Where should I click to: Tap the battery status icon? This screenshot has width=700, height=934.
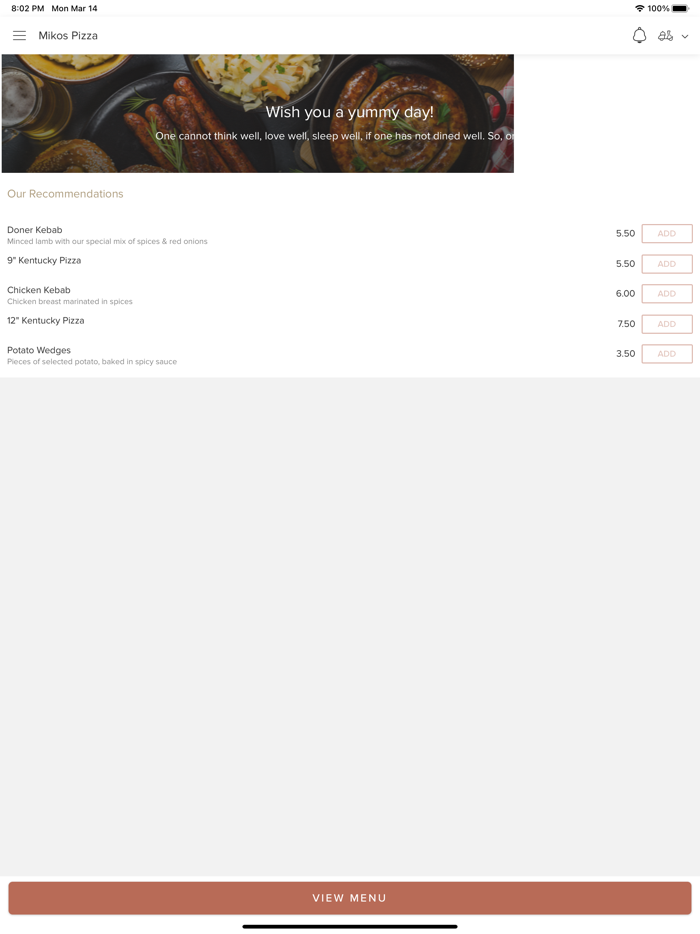680,8
